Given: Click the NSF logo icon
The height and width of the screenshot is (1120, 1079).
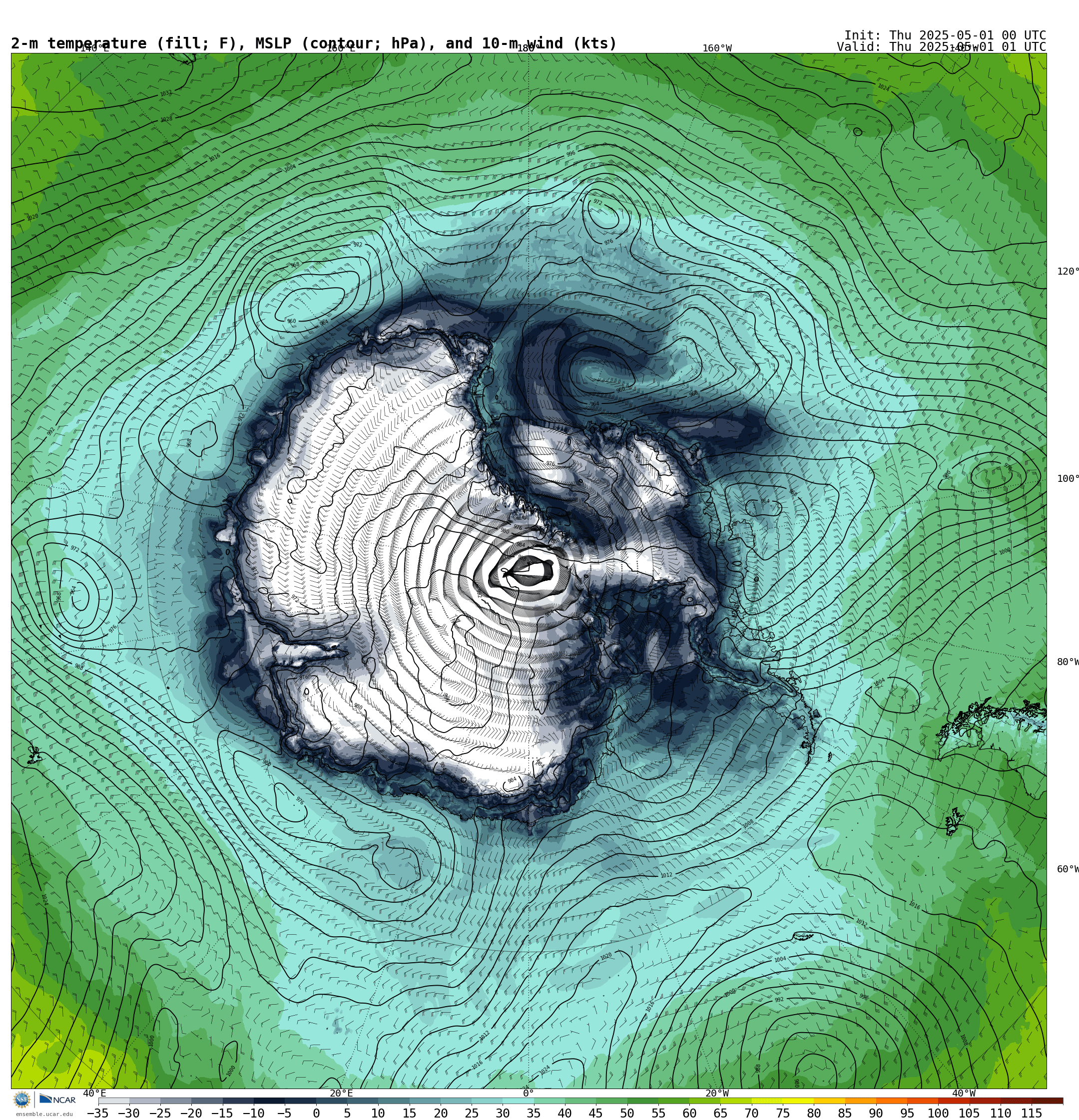Looking at the screenshot, I should (x=21, y=1100).
